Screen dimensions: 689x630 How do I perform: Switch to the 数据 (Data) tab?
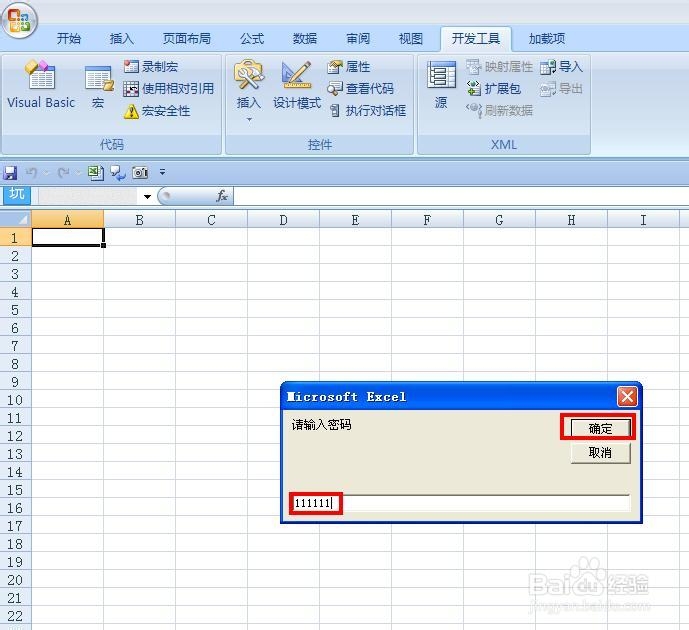coord(305,39)
